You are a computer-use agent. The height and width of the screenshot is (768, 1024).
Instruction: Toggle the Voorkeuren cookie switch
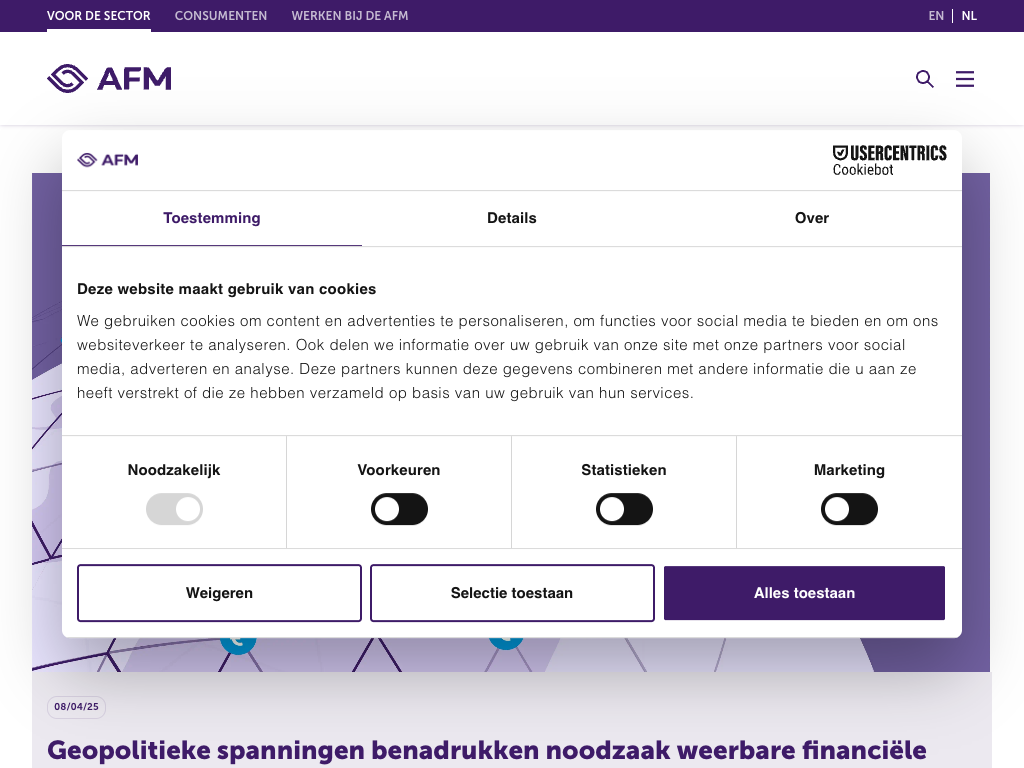[x=399, y=510]
